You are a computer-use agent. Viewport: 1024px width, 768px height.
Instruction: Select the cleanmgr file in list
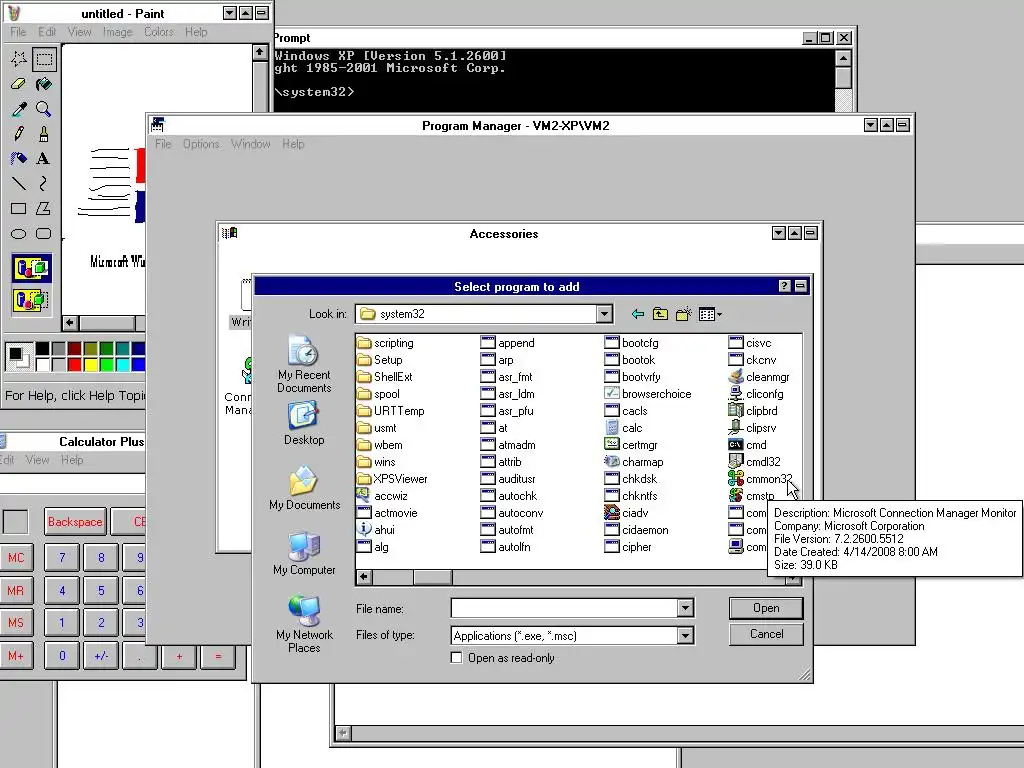pos(759,377)
